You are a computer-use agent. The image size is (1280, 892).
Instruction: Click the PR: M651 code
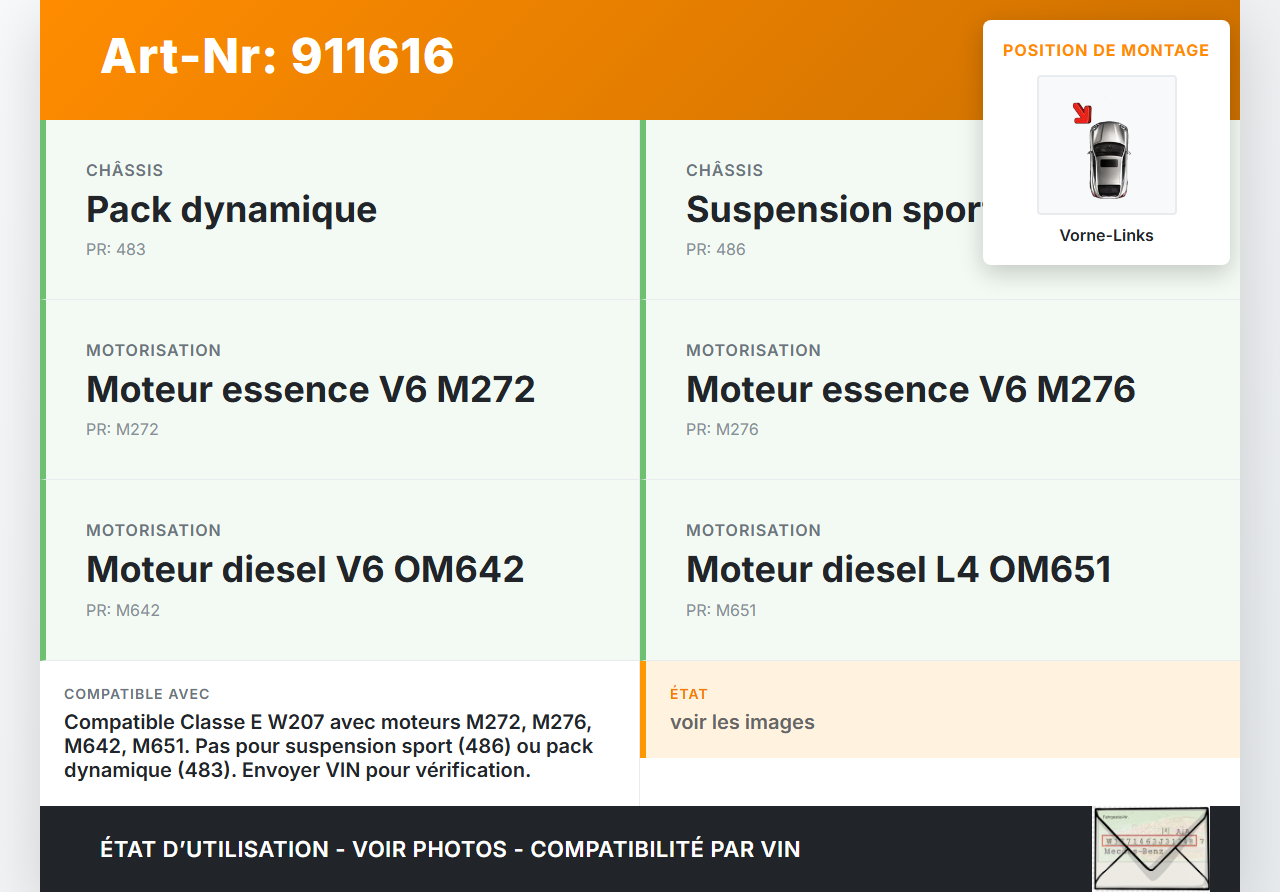[x=721, y=610]
